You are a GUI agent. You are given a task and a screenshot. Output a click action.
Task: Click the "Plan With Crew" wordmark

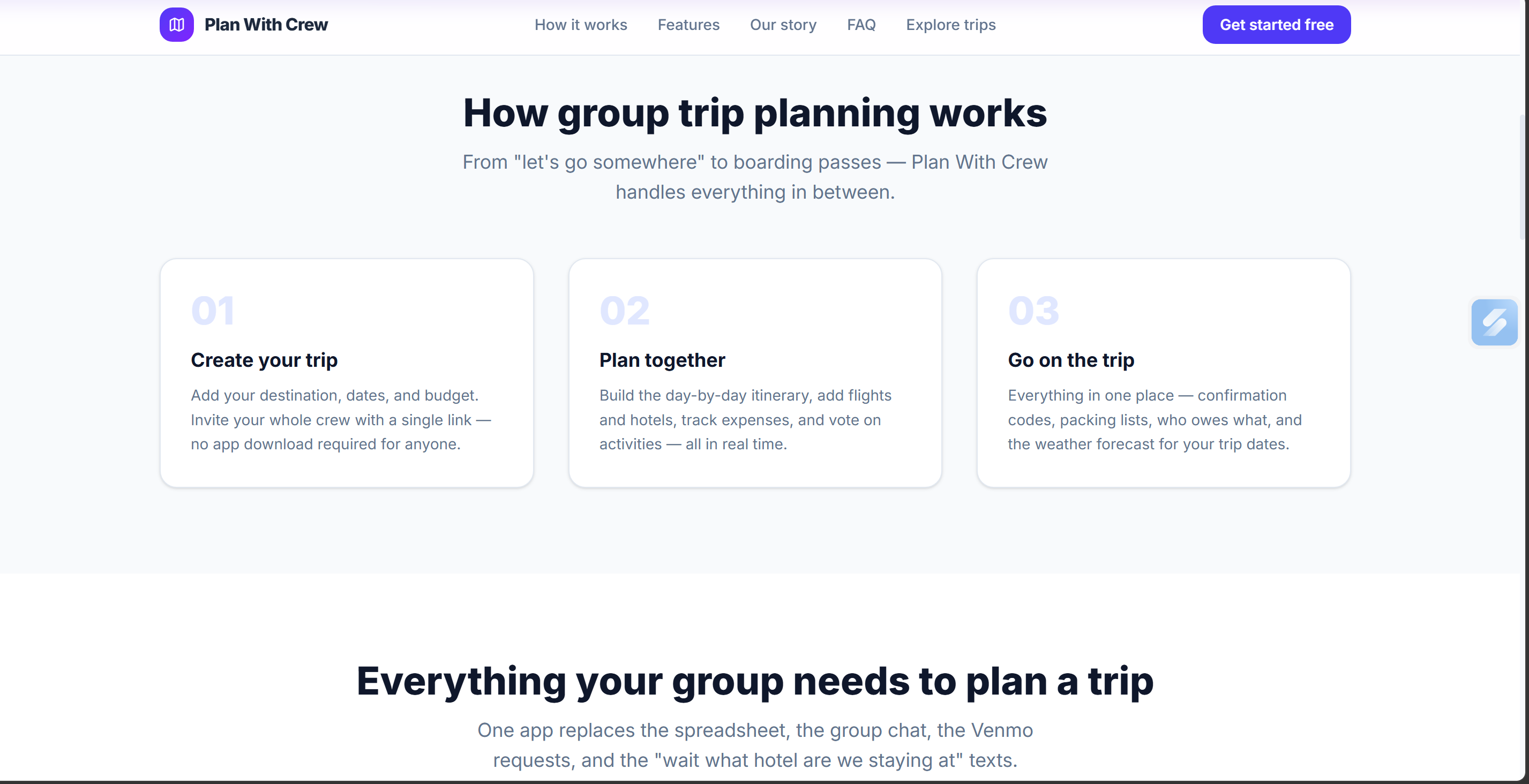(x=266, y=24)
